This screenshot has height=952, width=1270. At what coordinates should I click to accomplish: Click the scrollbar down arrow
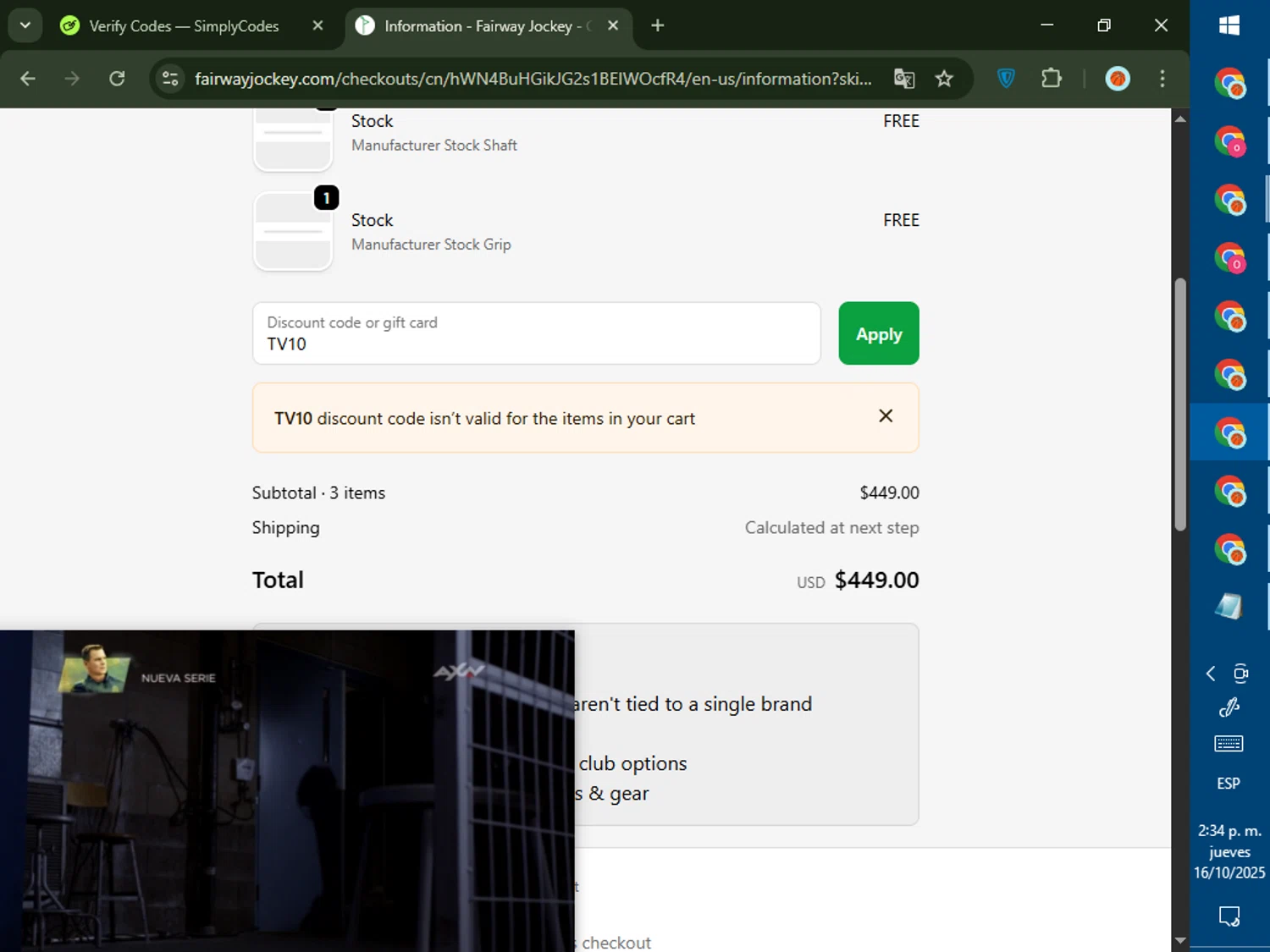click(x=1180, y=940)
